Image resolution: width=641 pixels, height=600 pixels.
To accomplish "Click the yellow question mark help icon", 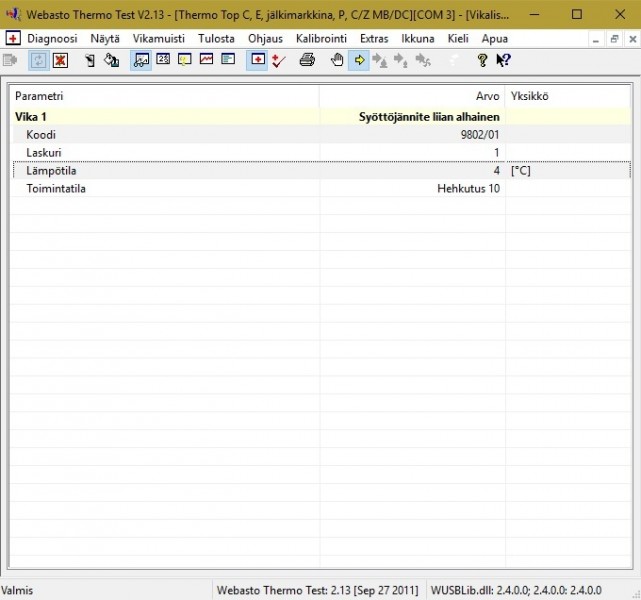I will click(482, 61).
